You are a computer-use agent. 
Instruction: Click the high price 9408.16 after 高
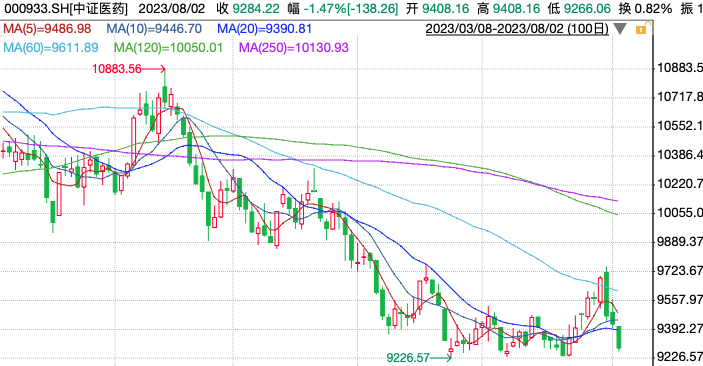point(516,9)
